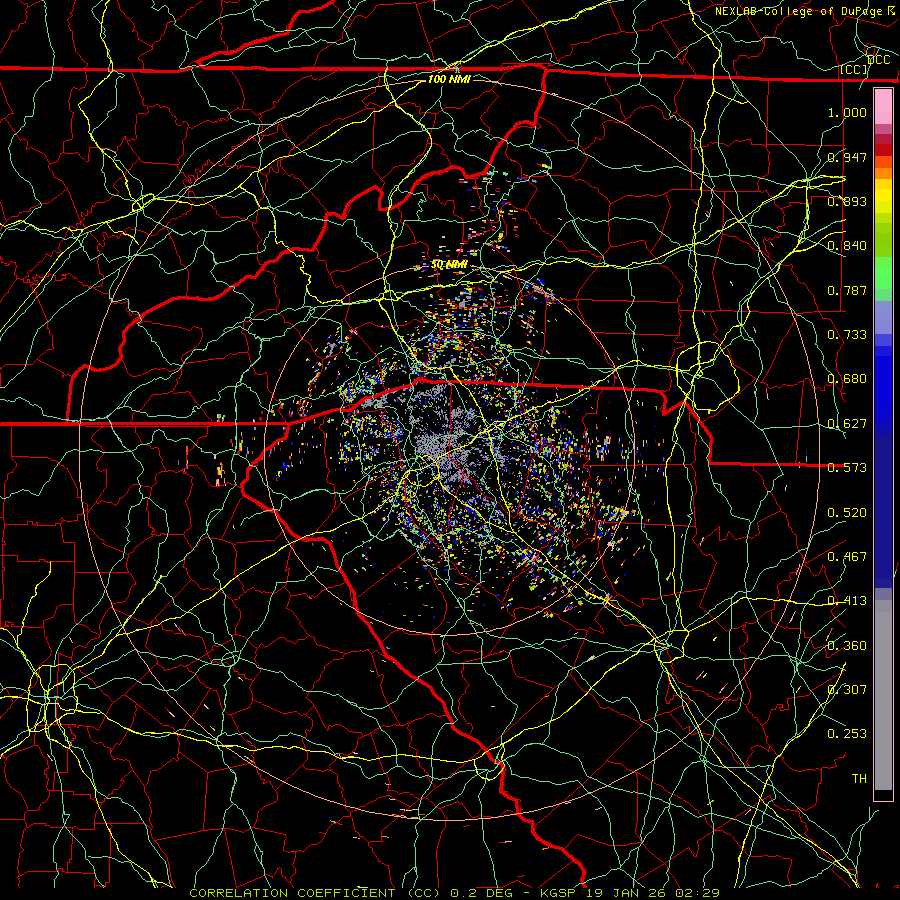900x900 pixels.
Task: Click the gray segment of the color bar
Action: pos(883,695)
